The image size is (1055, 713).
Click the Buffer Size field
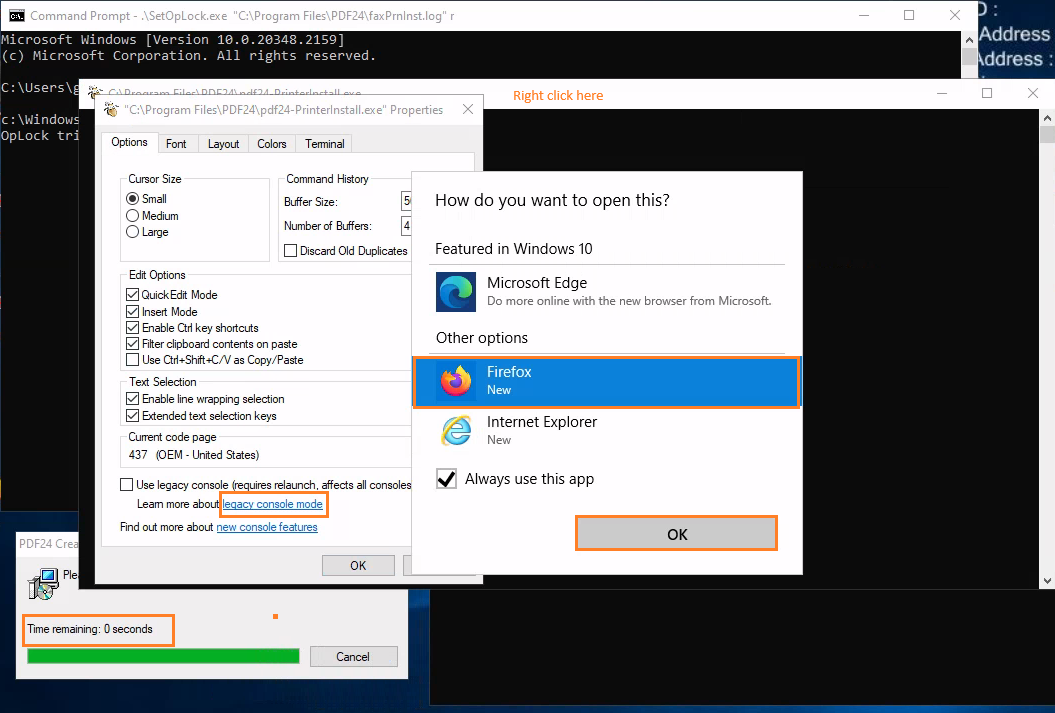point(406,201)
